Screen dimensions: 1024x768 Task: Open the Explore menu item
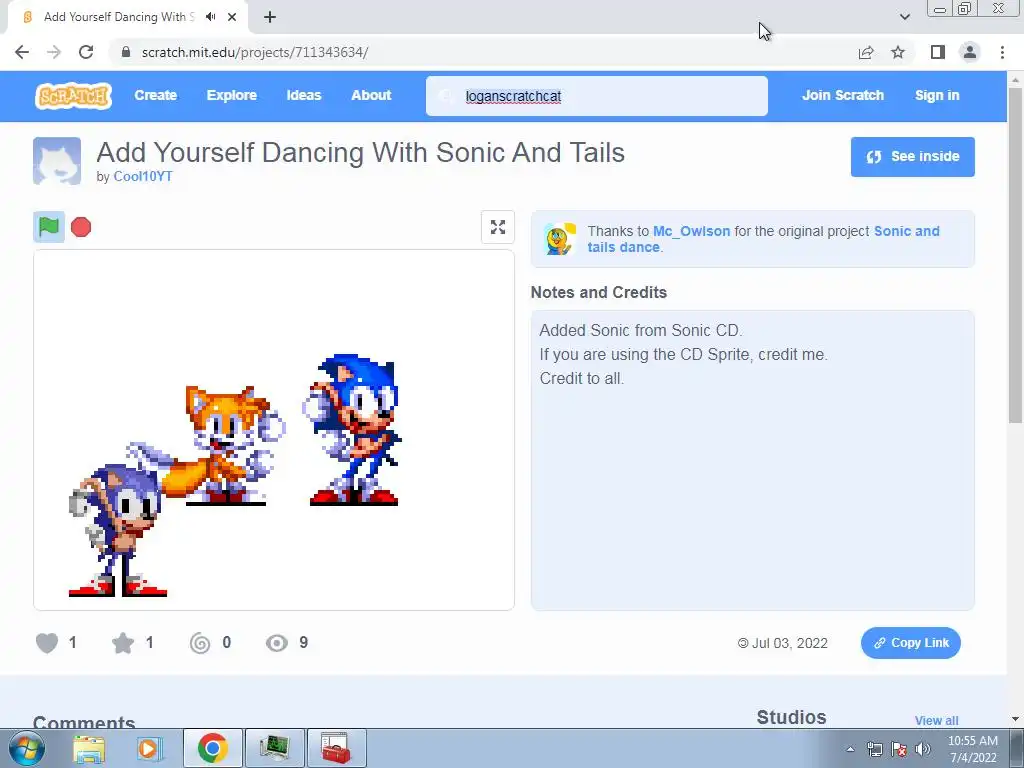click(232, 95)
